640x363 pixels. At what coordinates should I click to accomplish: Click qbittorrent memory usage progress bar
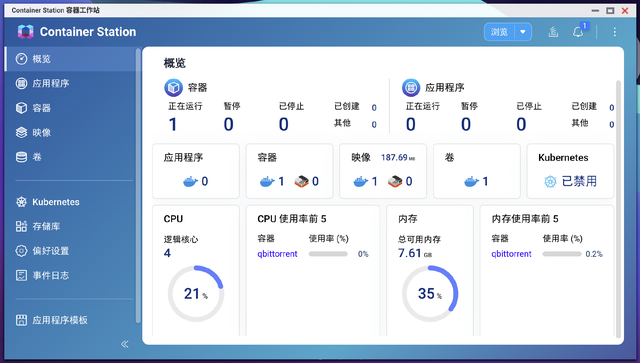click(x=562, y=254)
